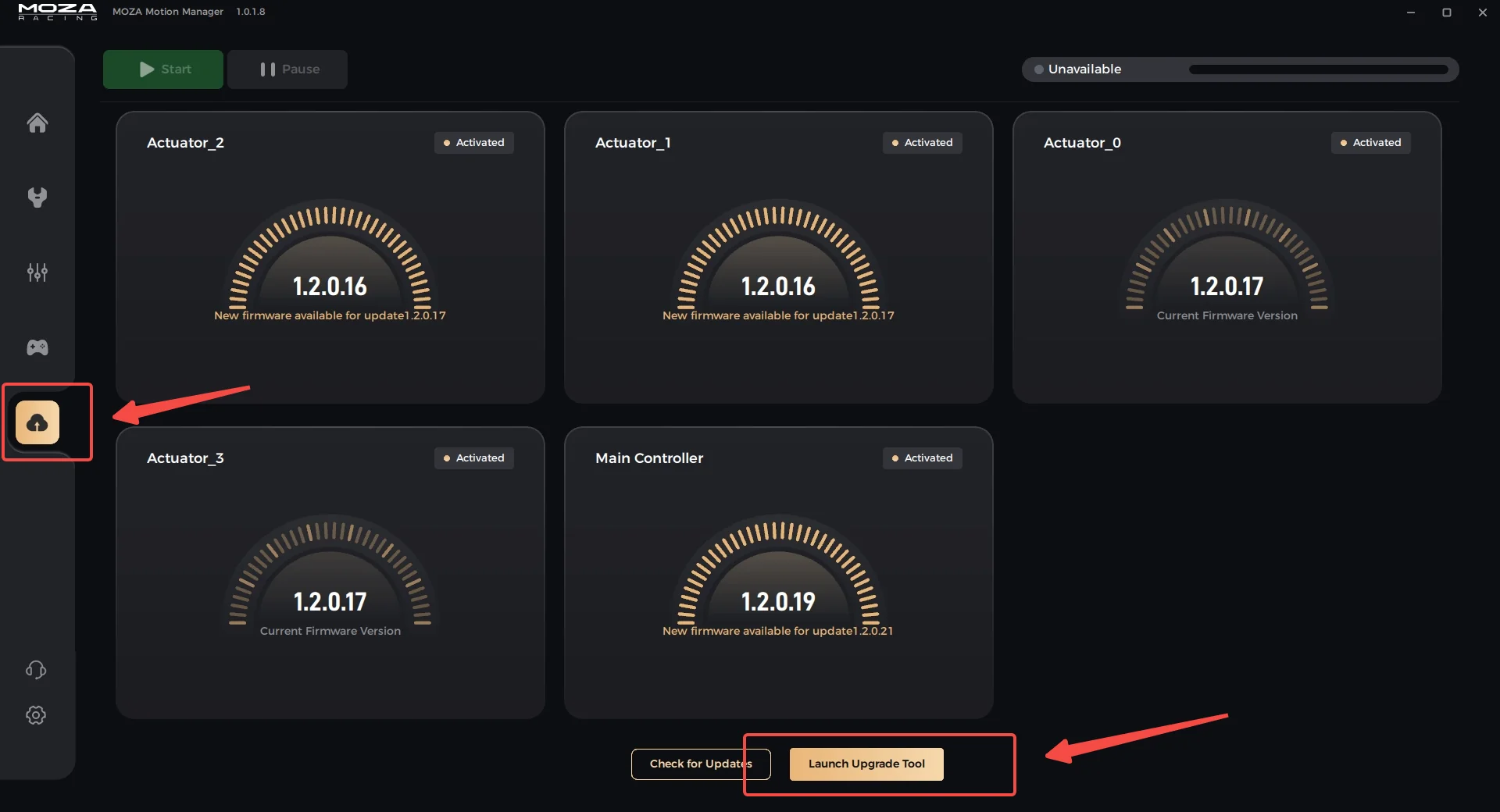This screenshot has width=1500, height=812.
Task: Open the tuning sliders page
Action: pyautogui.click(x=37, y=272)
